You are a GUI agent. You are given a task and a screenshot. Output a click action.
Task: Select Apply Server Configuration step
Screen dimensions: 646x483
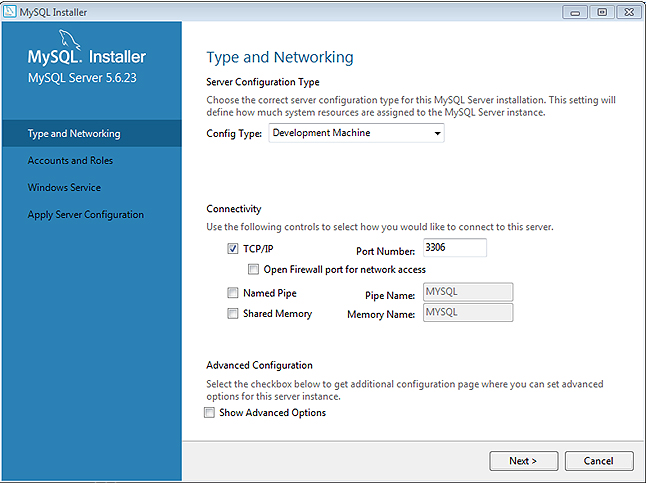click(86, 215)
